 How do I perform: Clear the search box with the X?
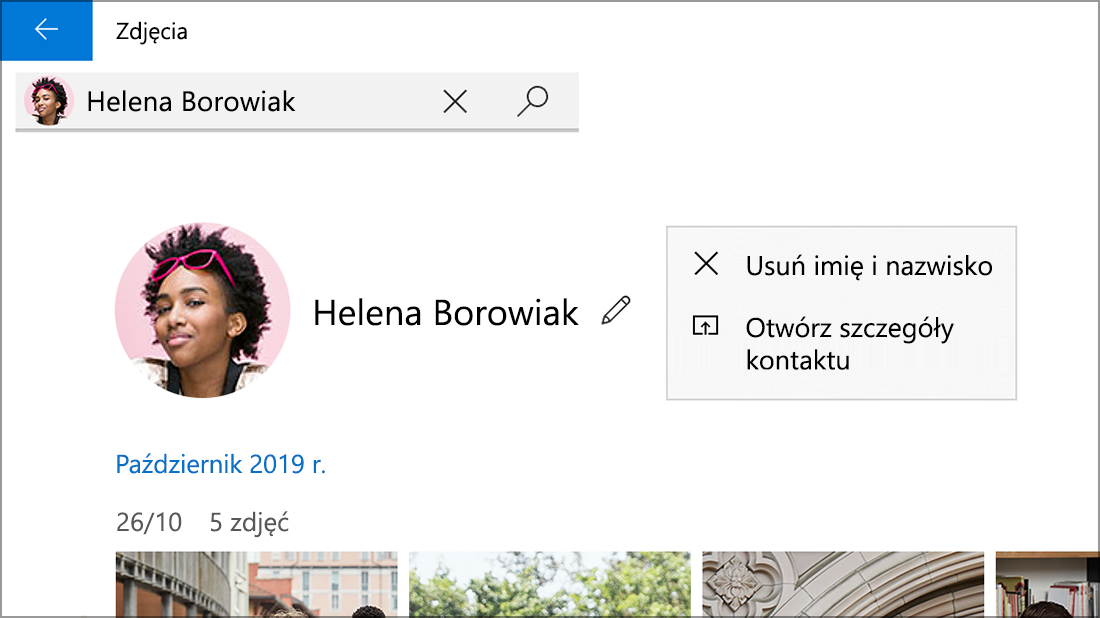point(455,102)
